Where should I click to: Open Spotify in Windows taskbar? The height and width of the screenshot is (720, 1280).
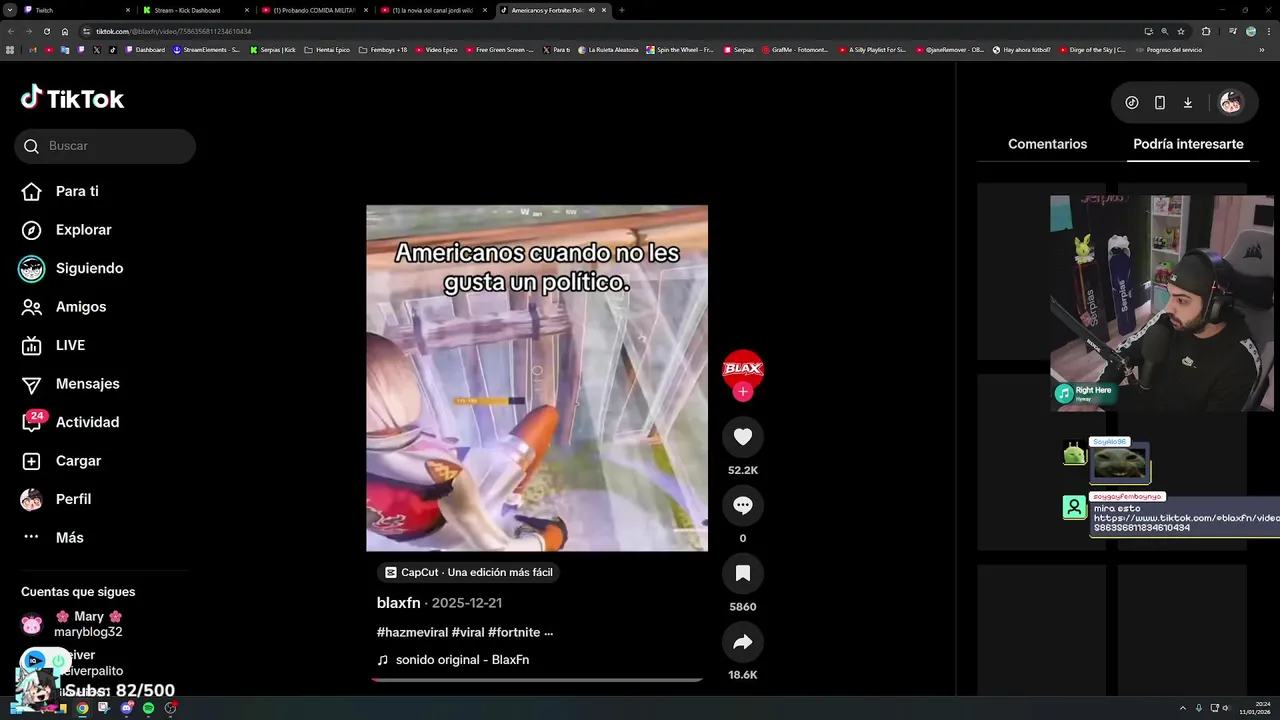click(148, 708)
